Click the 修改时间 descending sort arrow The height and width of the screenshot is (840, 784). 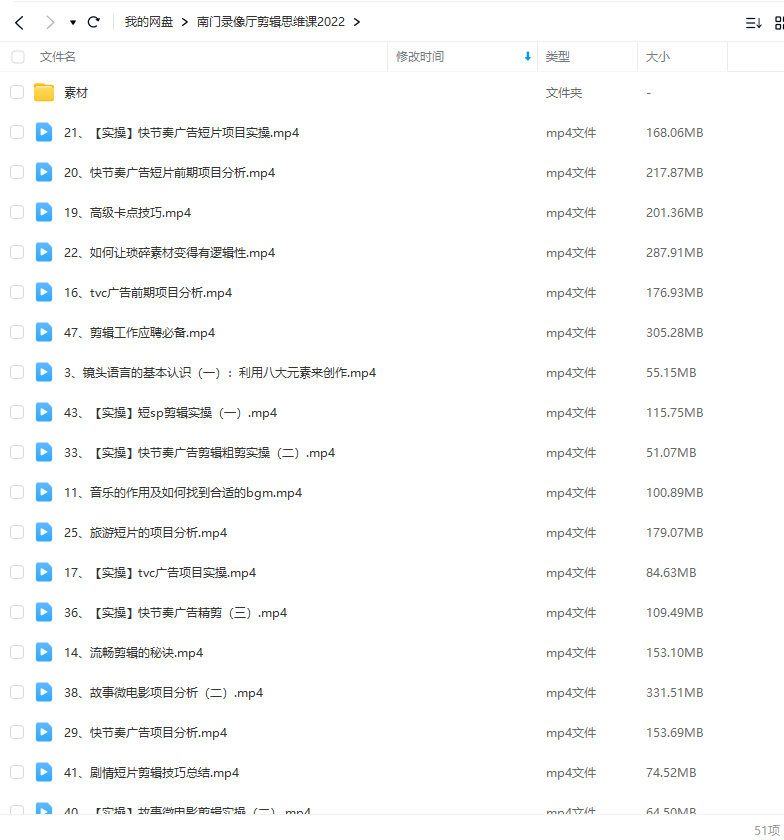[x=527, y=57]
